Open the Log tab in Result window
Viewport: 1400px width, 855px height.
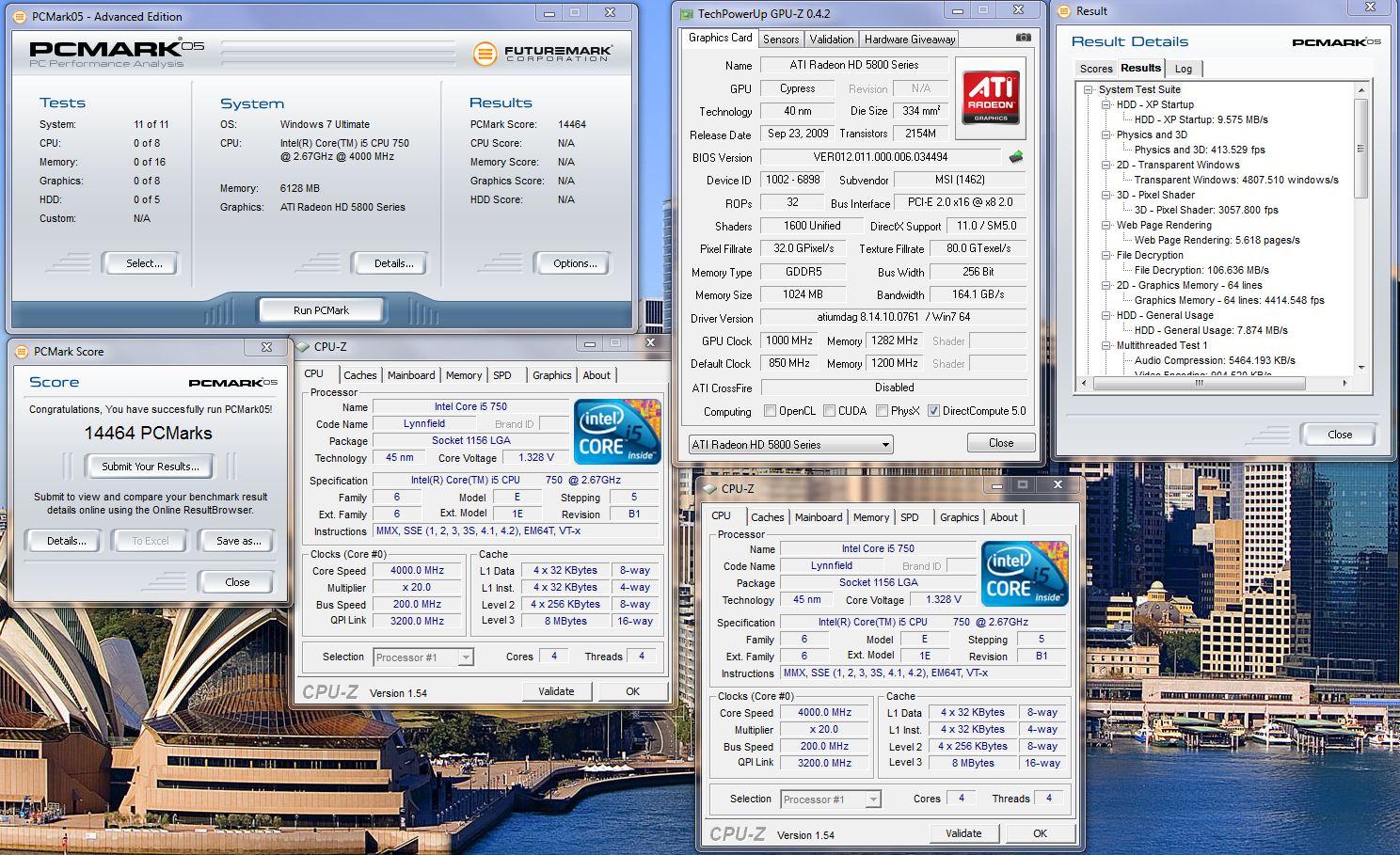[1184, 69]
